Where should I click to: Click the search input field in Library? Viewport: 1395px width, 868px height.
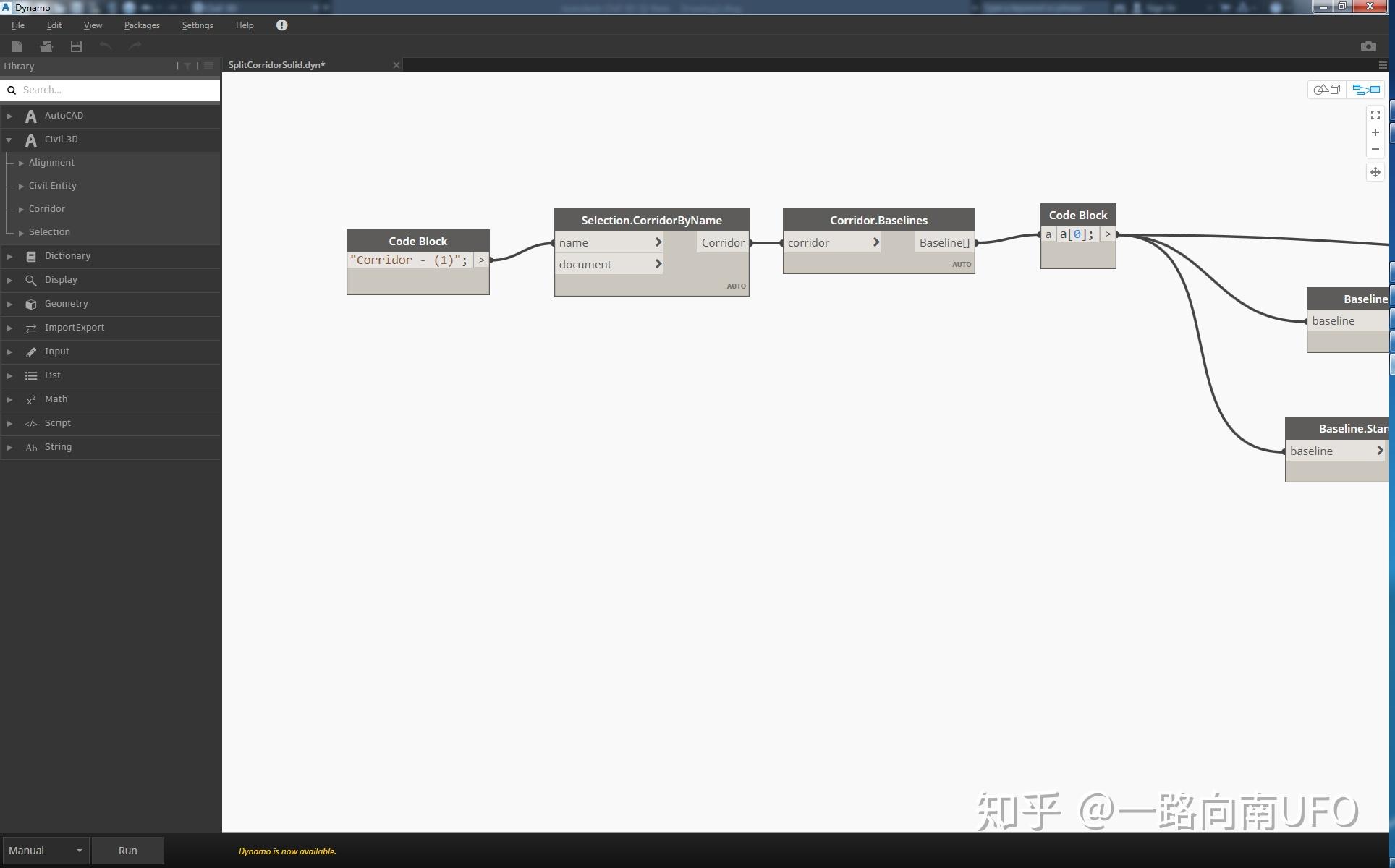(111, 89)
